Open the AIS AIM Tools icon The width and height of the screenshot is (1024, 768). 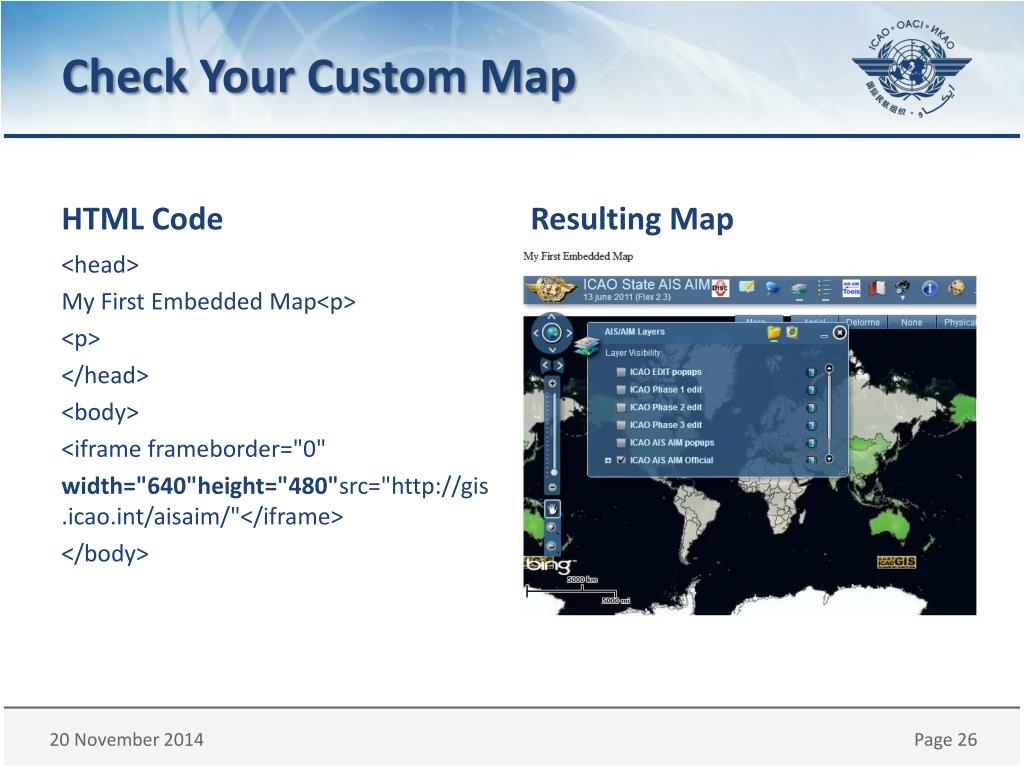tap(851, 288)
